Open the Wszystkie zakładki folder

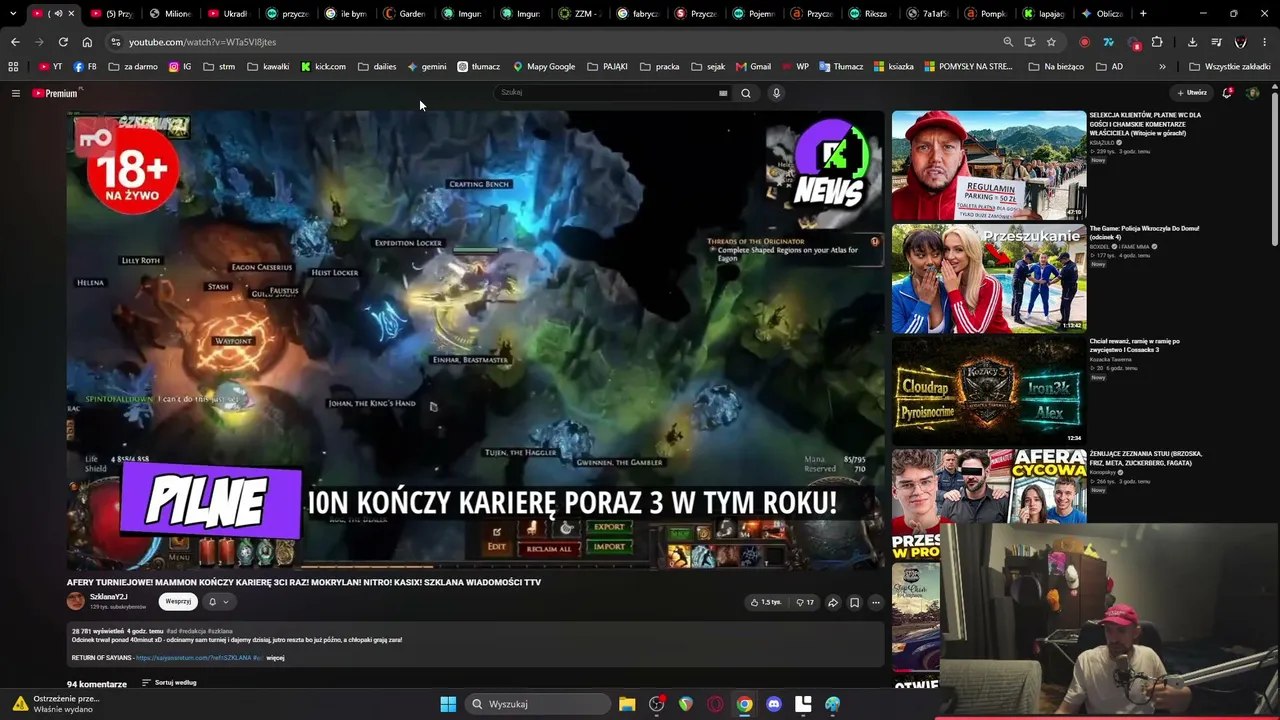tap(1230, 67)
